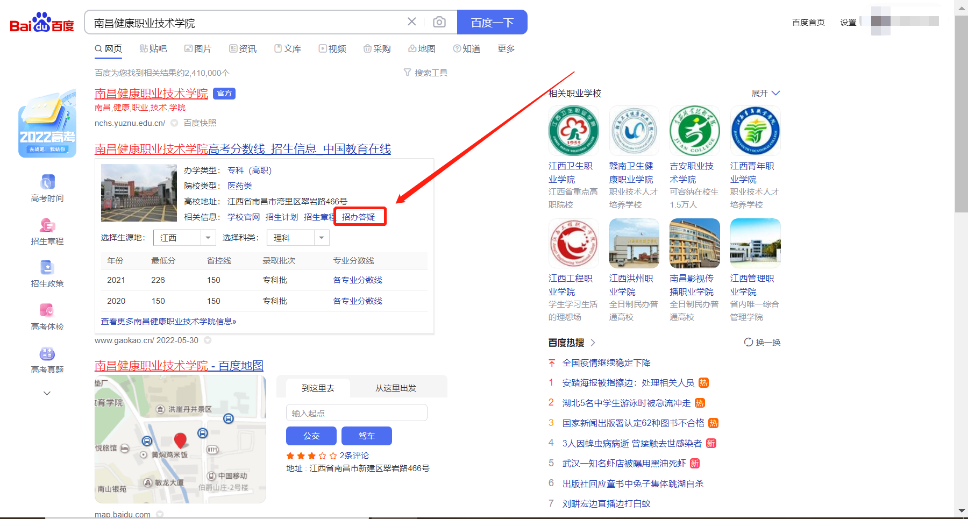Open the 2022高考 banner icon
Image resolution: width=968 pixels, height=519 pixels.
(x=47, y=124)
